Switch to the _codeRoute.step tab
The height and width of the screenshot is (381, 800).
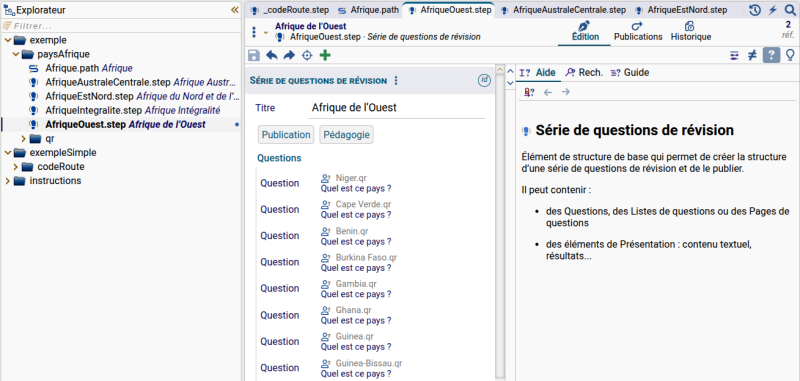tap(290, 10)
